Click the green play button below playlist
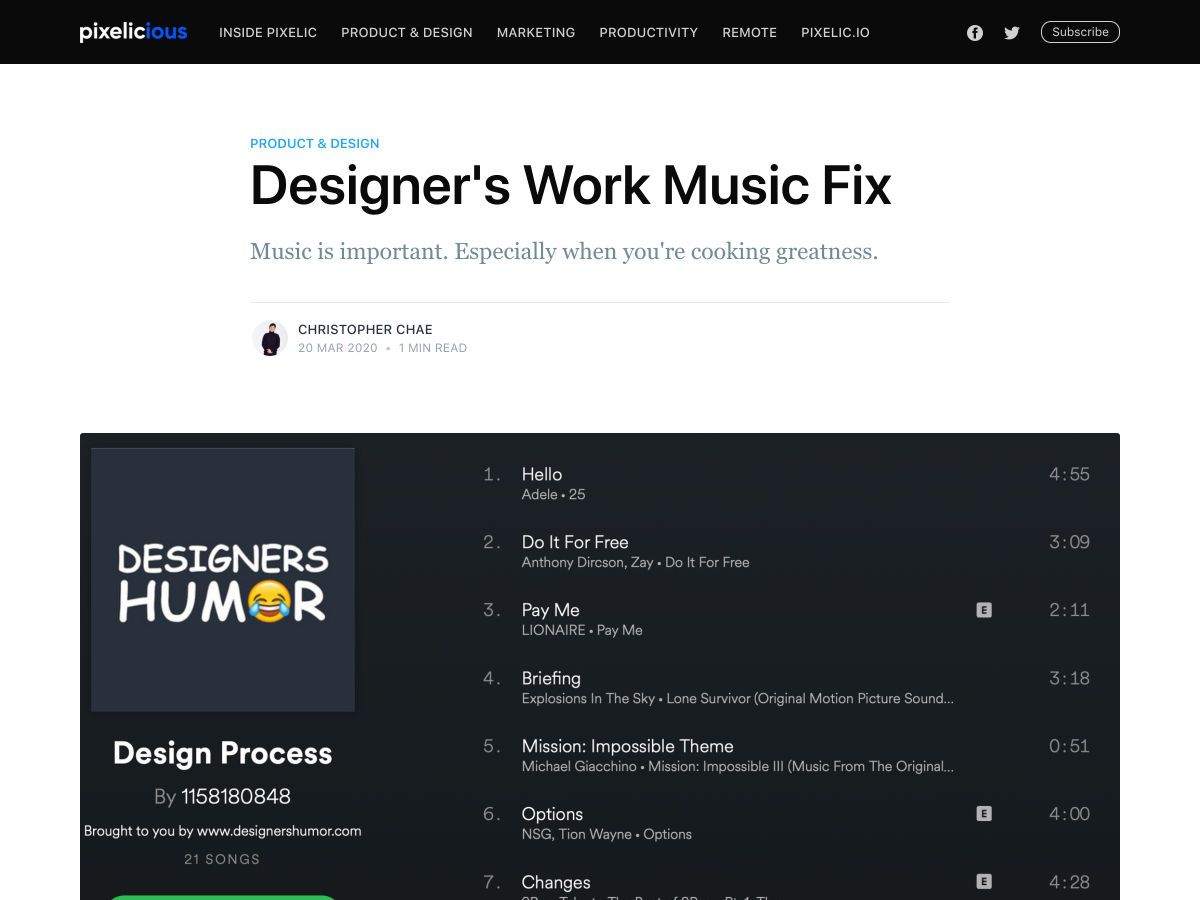Screen dimensions: 1200x900 pos(223,894)
